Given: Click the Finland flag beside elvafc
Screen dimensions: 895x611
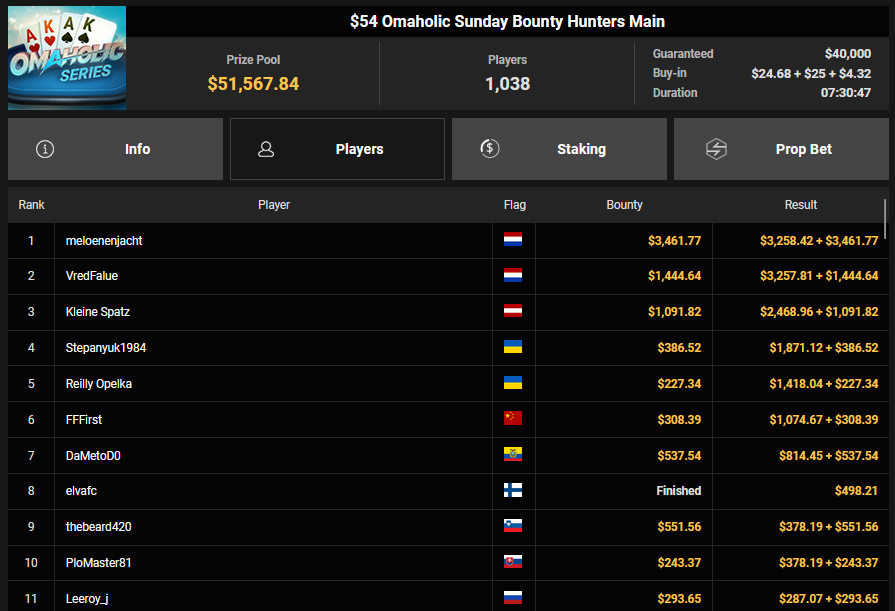Looking at the screenshot, I should pos(513,491).
